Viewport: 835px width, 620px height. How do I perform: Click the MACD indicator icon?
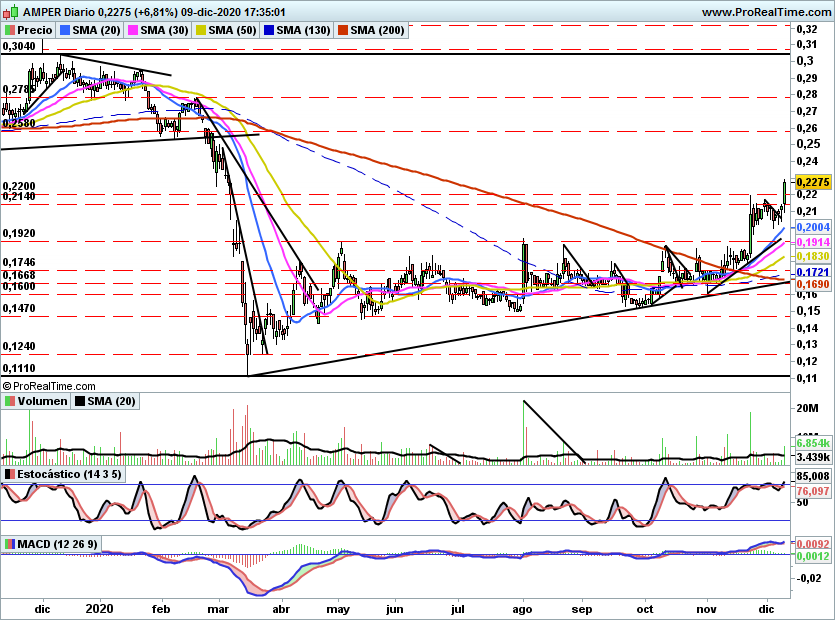coord(9,544)
